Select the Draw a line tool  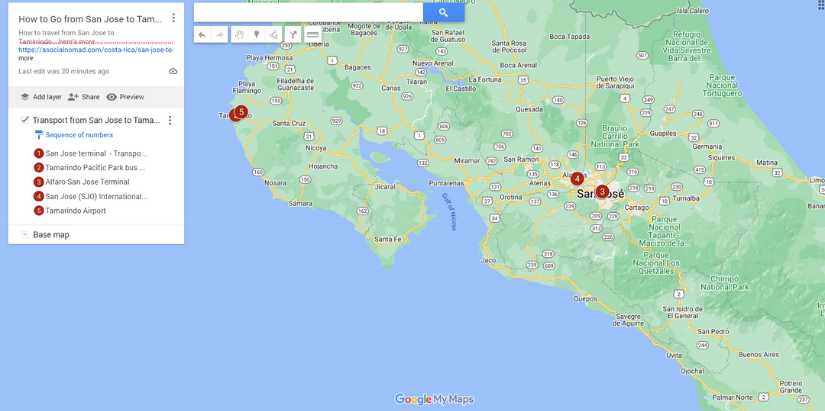[273, 35]
